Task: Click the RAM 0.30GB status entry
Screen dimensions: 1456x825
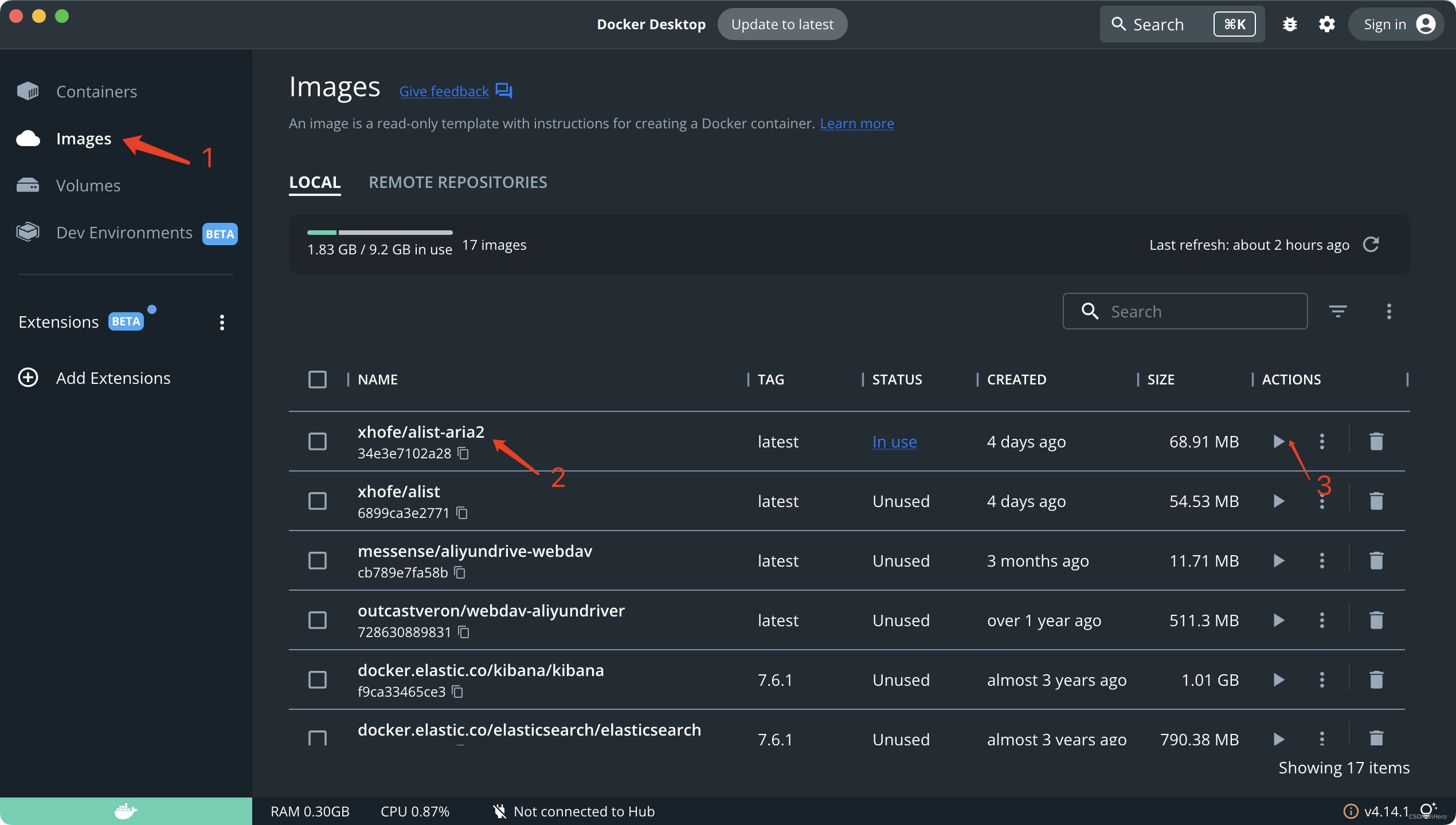Action: coord(310,811)
